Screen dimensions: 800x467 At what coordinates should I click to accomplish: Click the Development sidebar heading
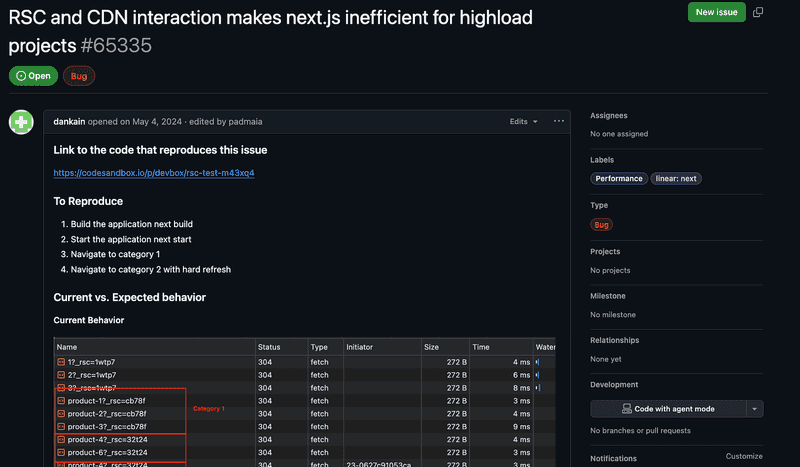(614, 385)
